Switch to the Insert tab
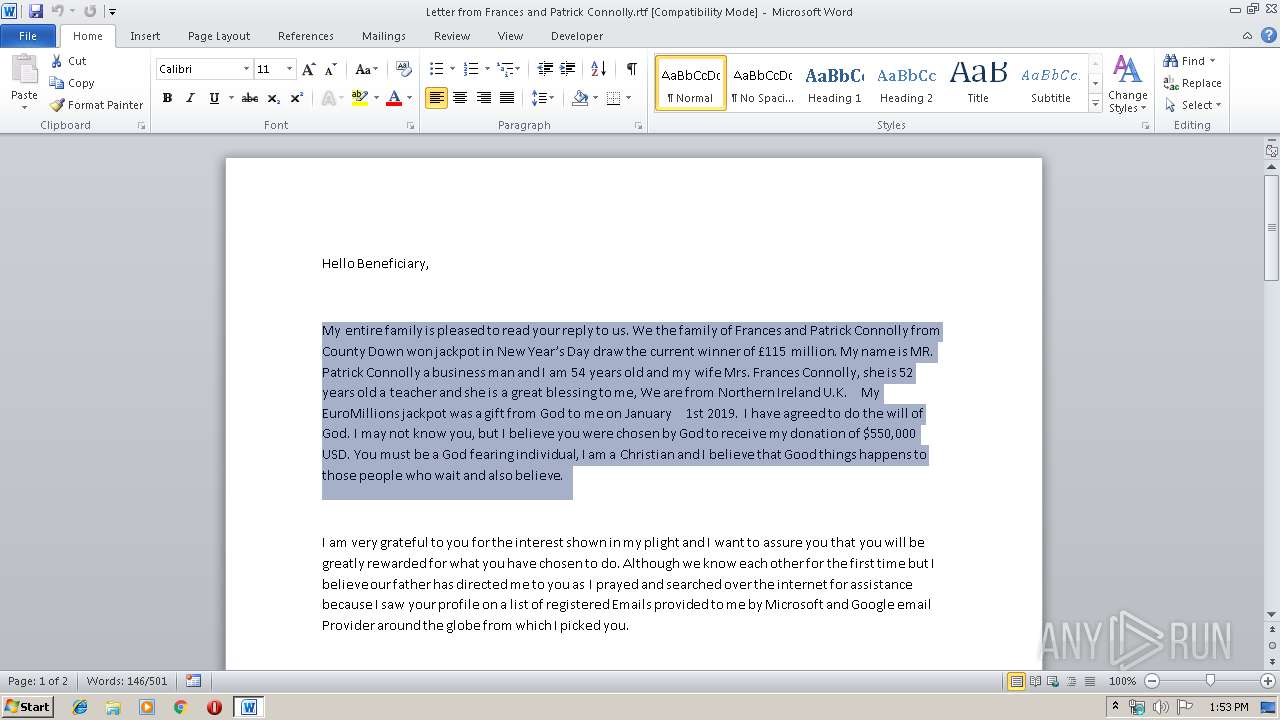 [145, 36]
